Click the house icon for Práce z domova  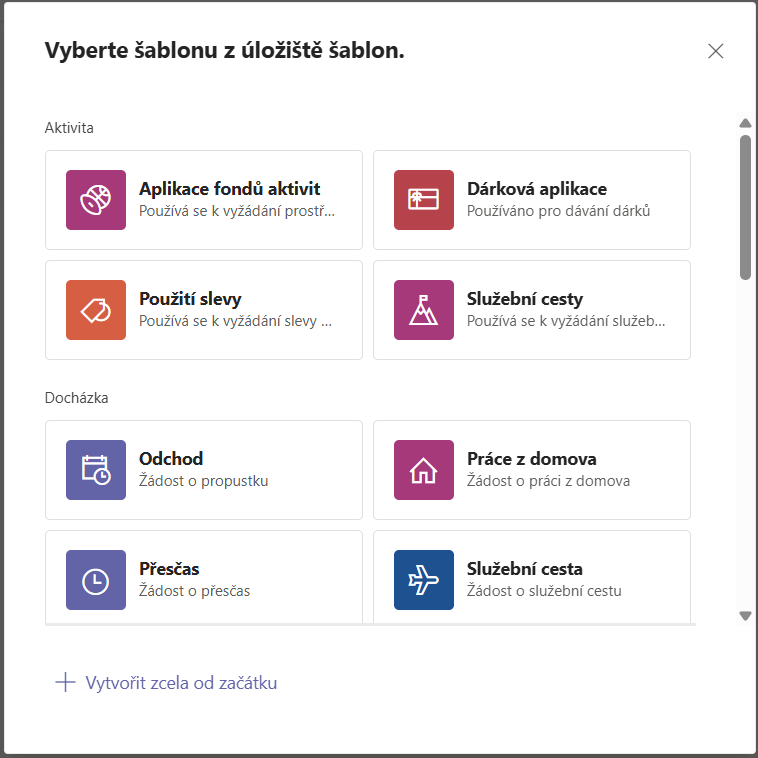coord(424,470)
